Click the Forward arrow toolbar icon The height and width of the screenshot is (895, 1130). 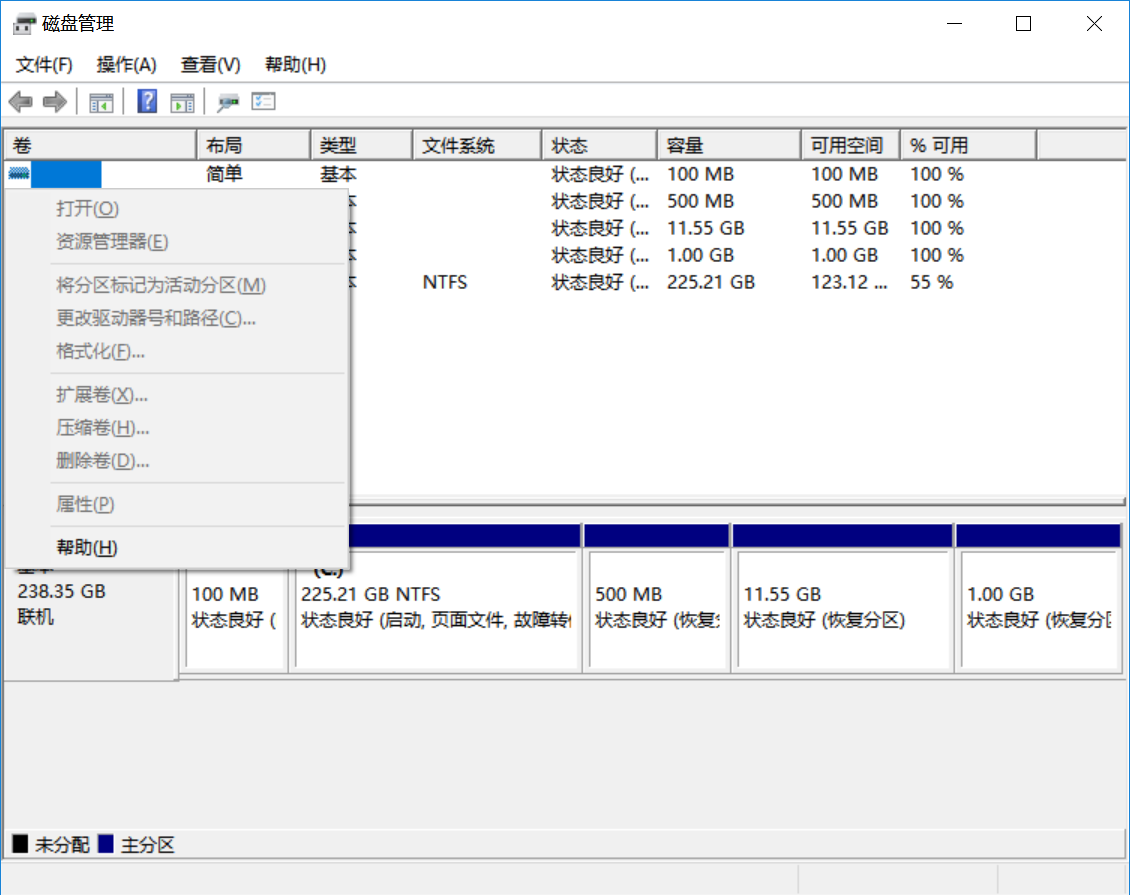pyautogui.click(x=55, y=102)
